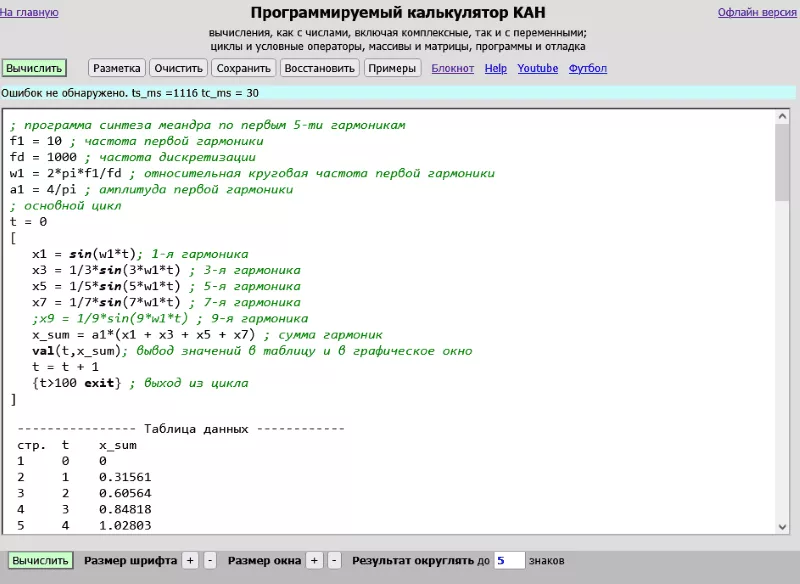Click the Разметка button

(x=117, y=68)
